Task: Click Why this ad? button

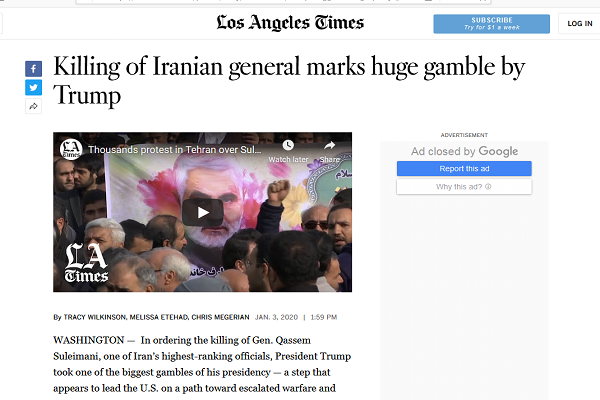Action: click(464, 187)
